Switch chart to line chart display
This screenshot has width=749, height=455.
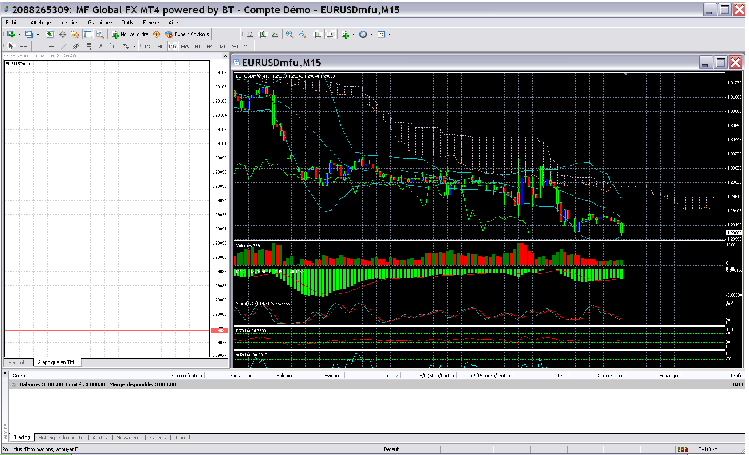click(x=273, y=34)
